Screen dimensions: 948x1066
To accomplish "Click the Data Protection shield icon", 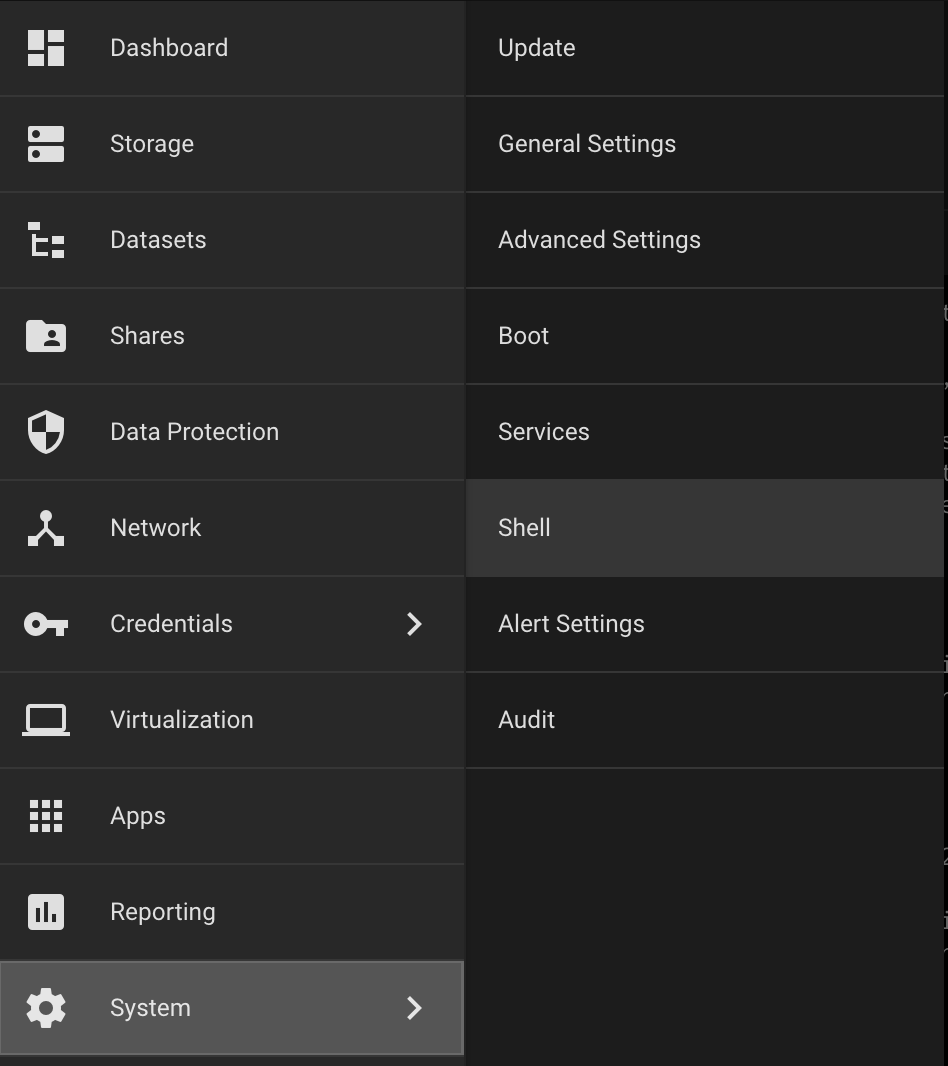I will [x=46, y=432].
